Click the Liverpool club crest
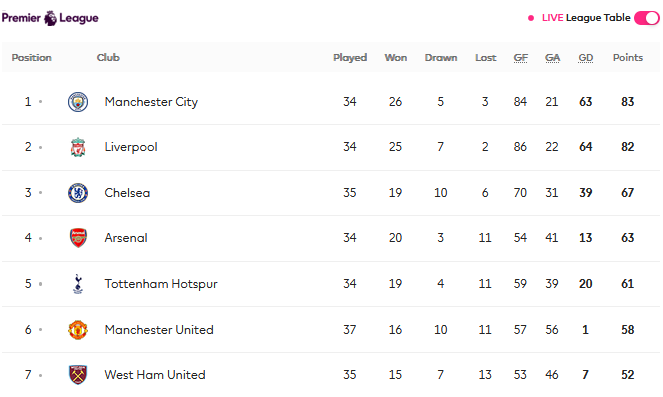This screenshot has height=397, width=663. (78, 148)
